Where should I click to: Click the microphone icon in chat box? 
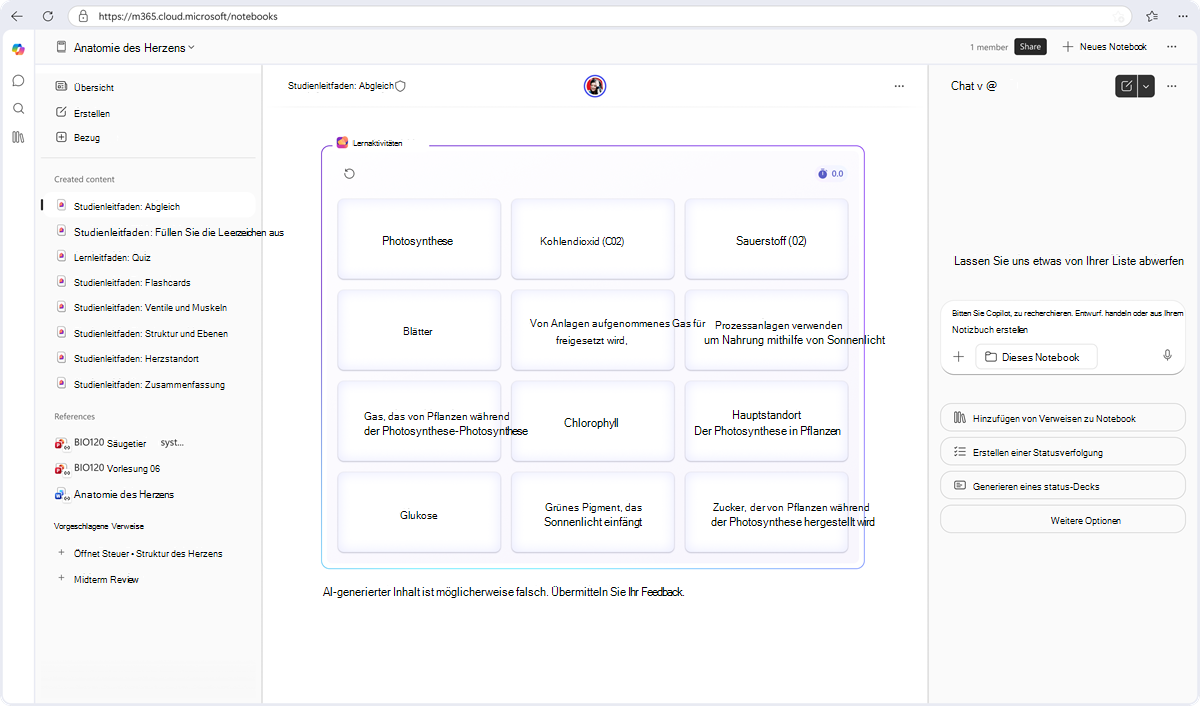[x=1167, y=357]
